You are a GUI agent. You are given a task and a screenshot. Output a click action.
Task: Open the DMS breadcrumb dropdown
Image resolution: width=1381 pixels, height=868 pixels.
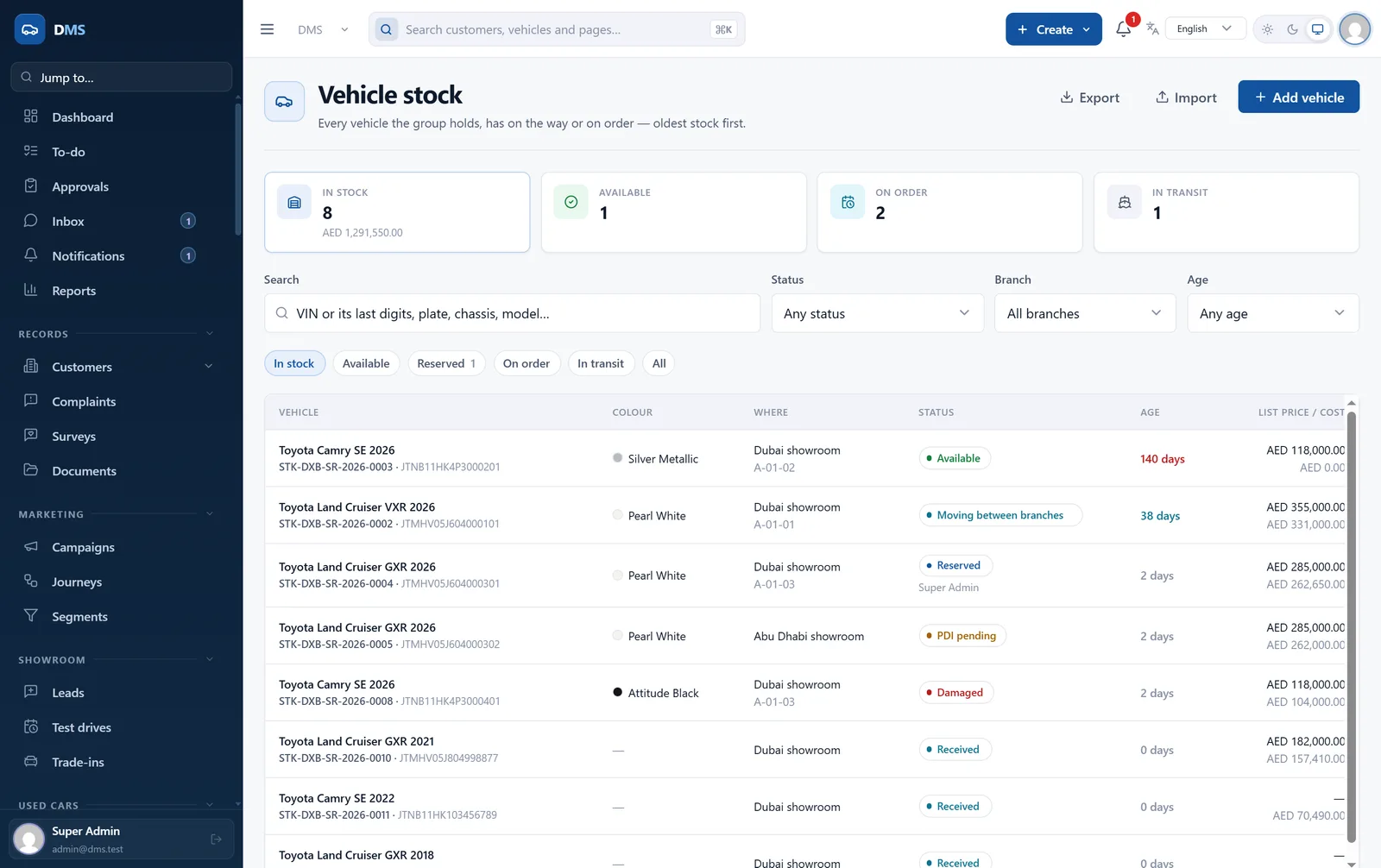(x=324, y=29)
